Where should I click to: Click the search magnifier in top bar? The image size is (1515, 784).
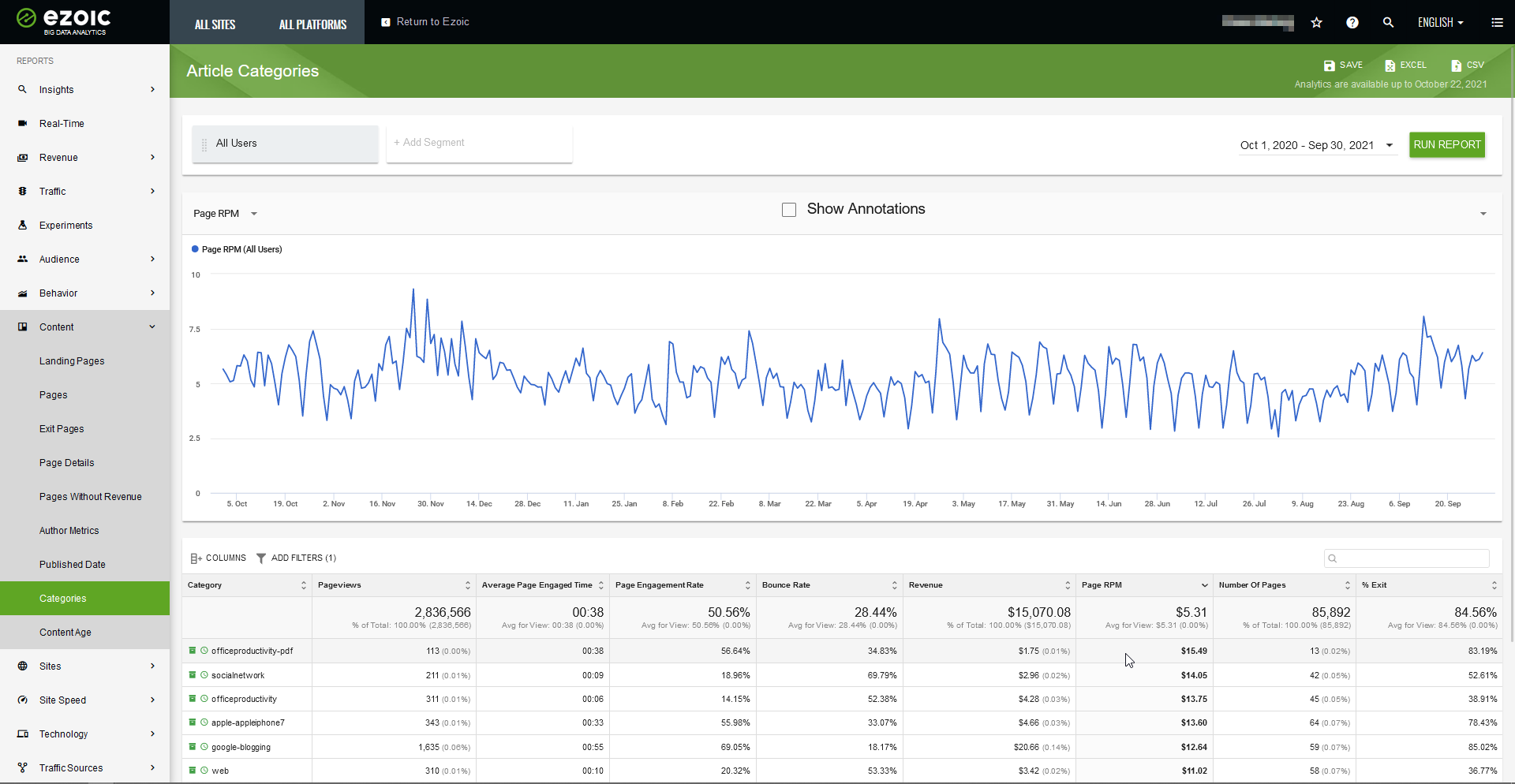click(x=1388, y=23)
